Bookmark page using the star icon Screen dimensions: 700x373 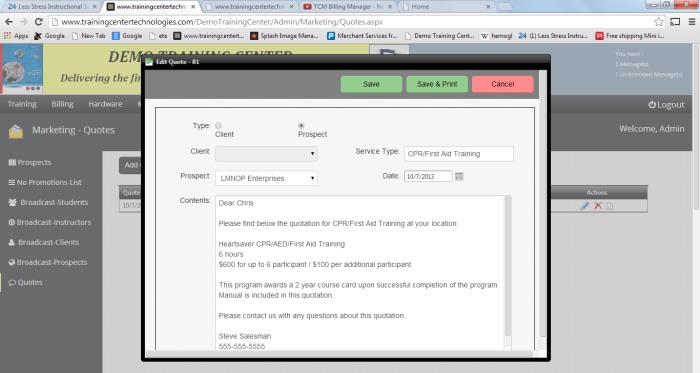click(x=658, y=22)
